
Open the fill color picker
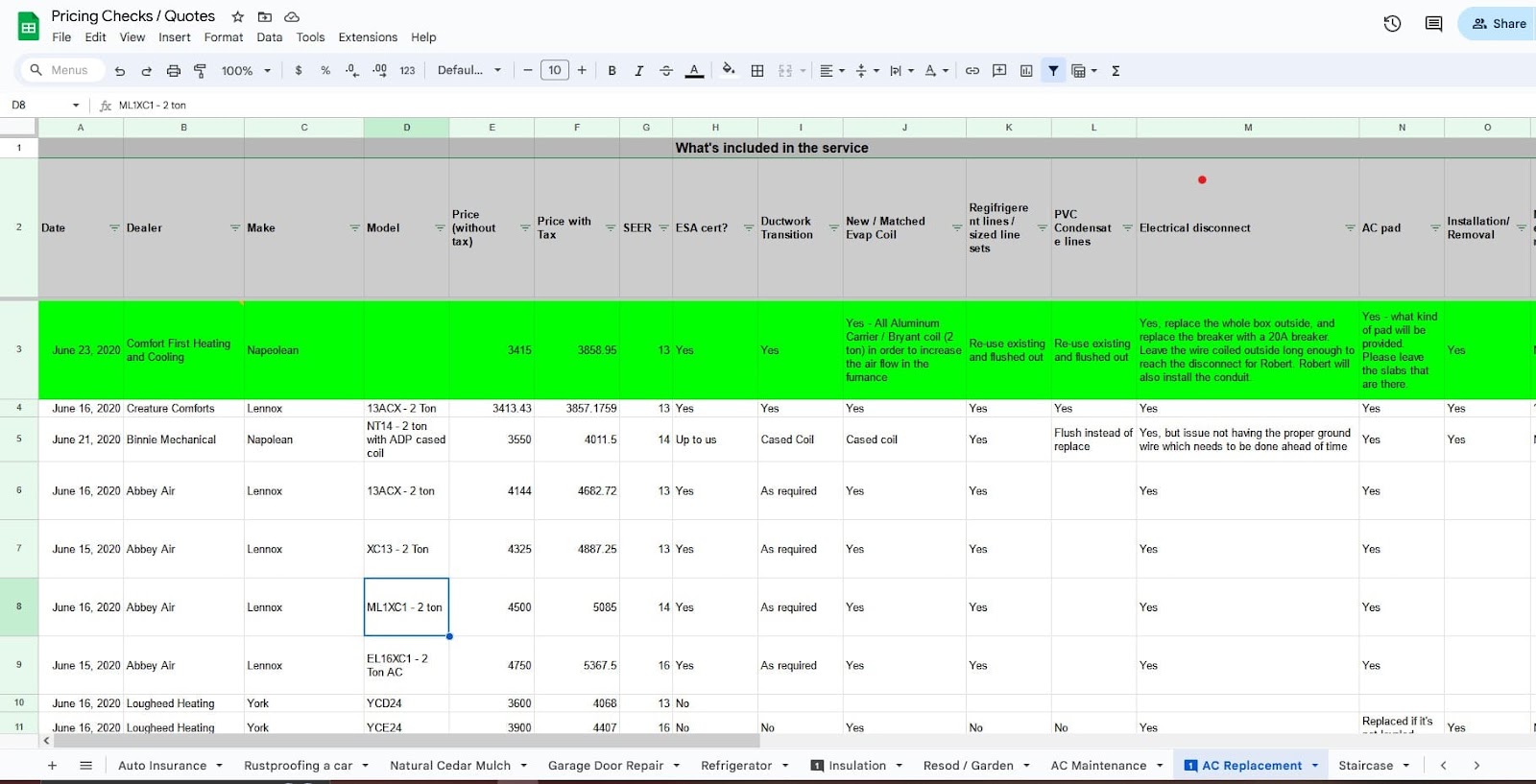(x=729, y=71)
